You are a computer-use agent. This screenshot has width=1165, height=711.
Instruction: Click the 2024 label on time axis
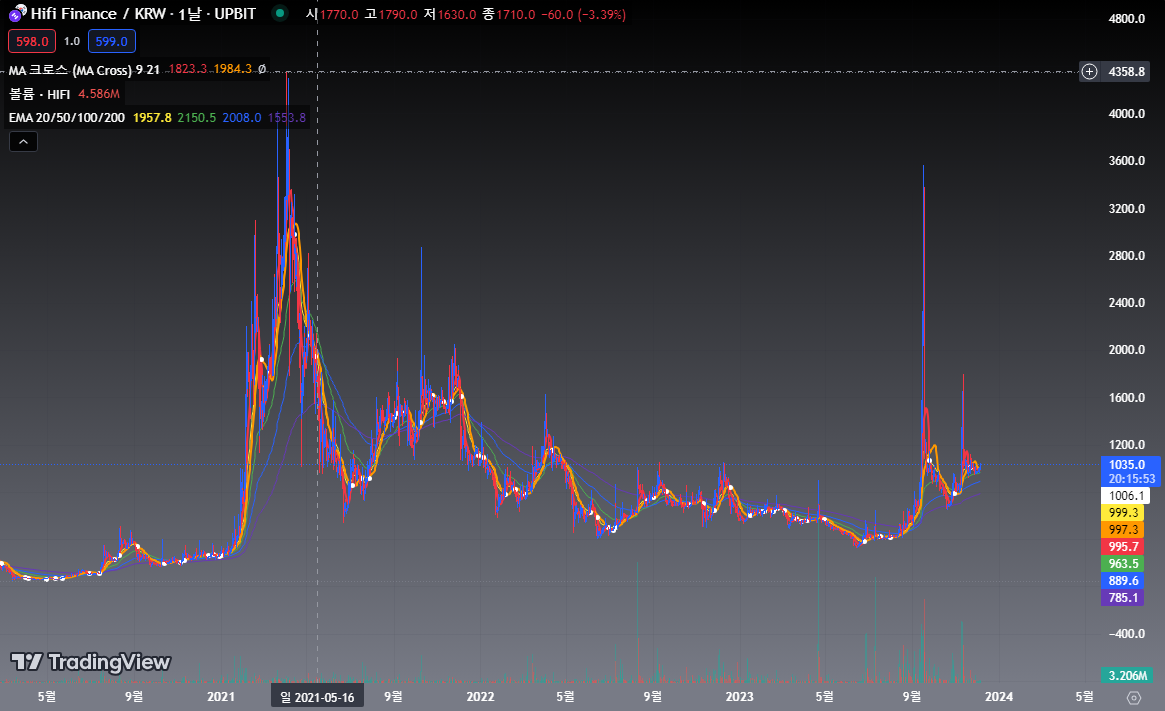click(999, 697)
